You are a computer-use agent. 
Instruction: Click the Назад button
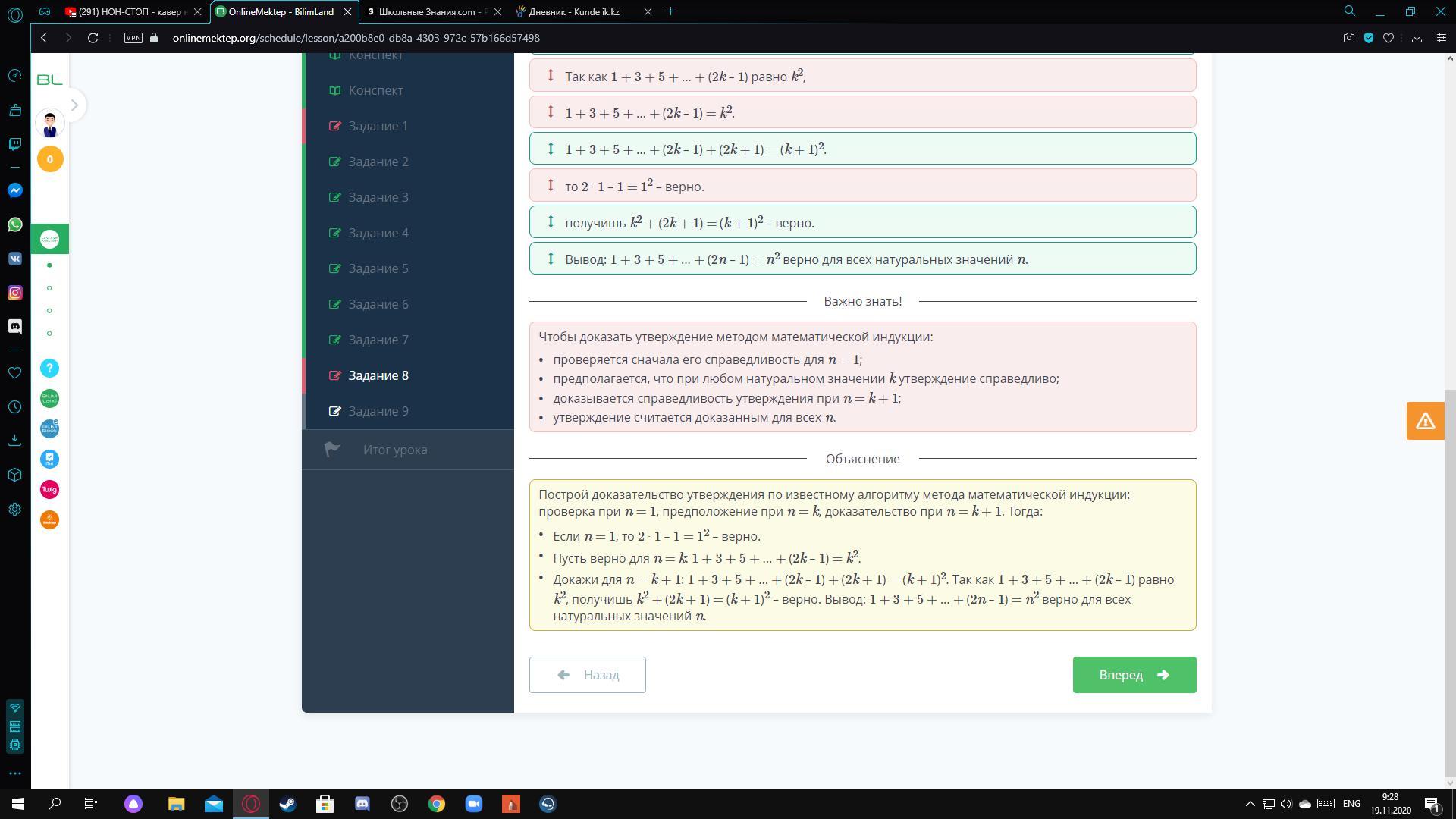point(587,675)
